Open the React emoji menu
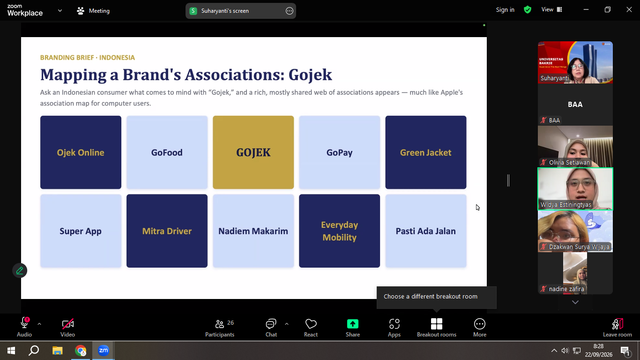The height and width of the screenshot is (360, 640). 311,327
